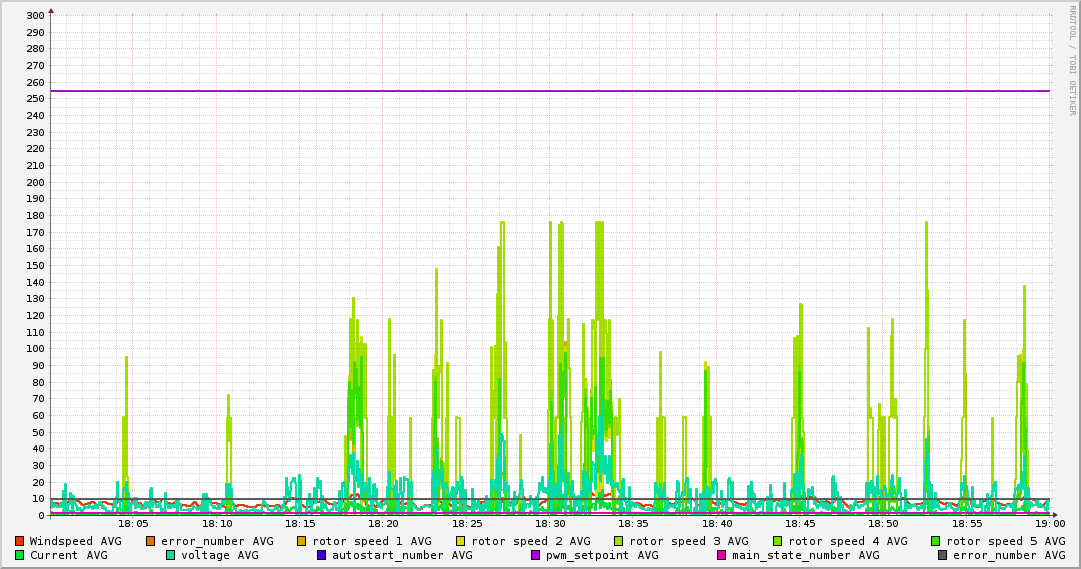
Task: Click the 300 value on the y-axis
Action: pyautogui.click(x=34, y=16)
